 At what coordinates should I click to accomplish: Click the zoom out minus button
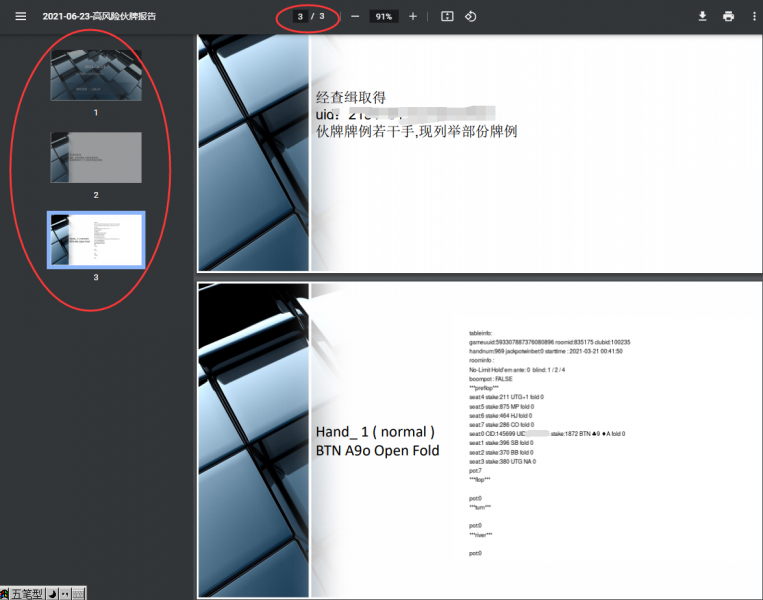(x=354, y=16)
